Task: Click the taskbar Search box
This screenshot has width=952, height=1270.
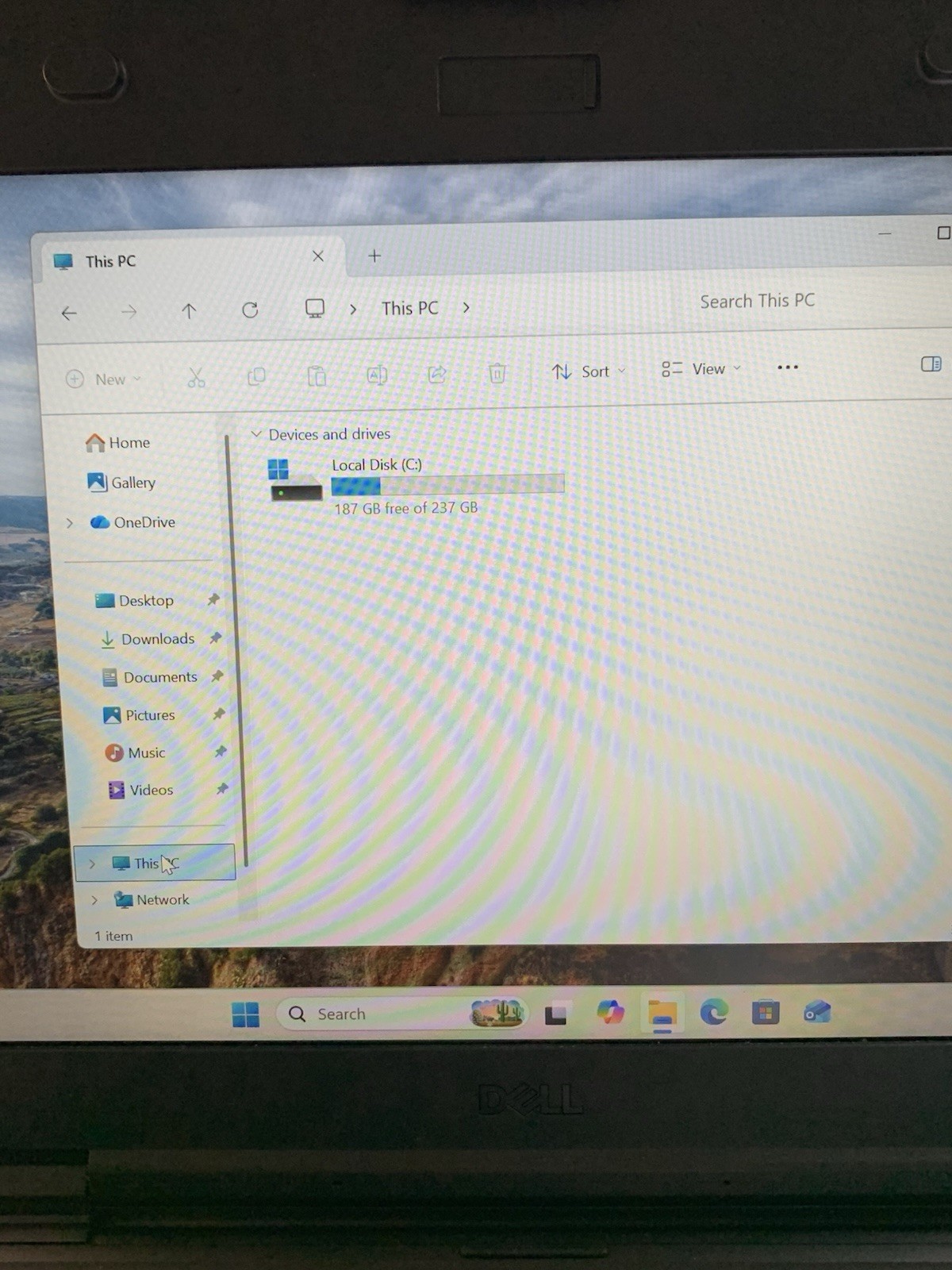Action: click(x=401, y=1014)
